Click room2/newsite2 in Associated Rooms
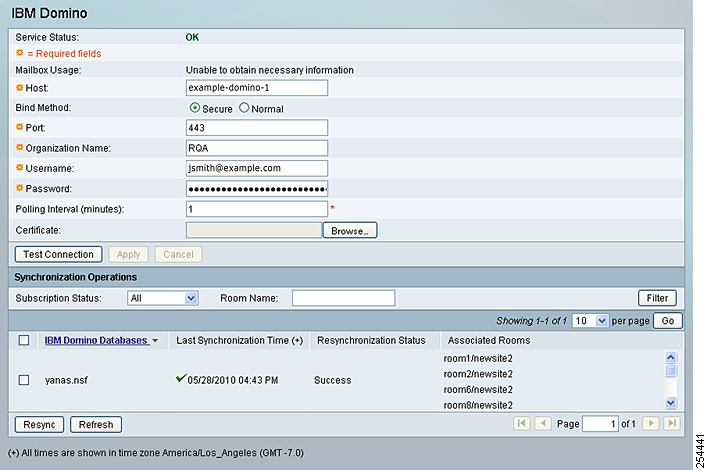Screen dimensions: 706x470 478,374
